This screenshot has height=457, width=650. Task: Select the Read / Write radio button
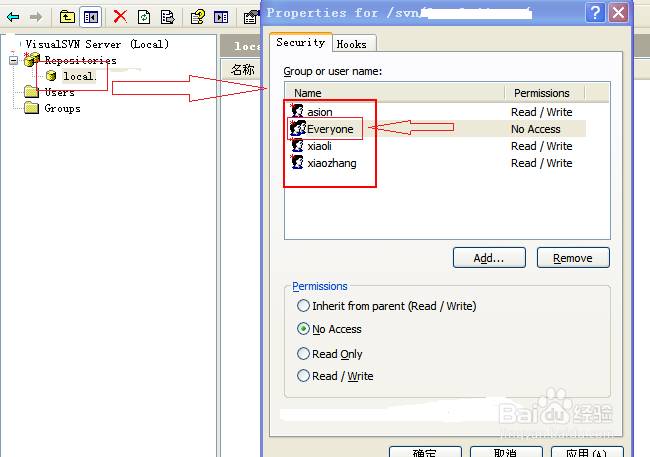(x=303, y=376)
